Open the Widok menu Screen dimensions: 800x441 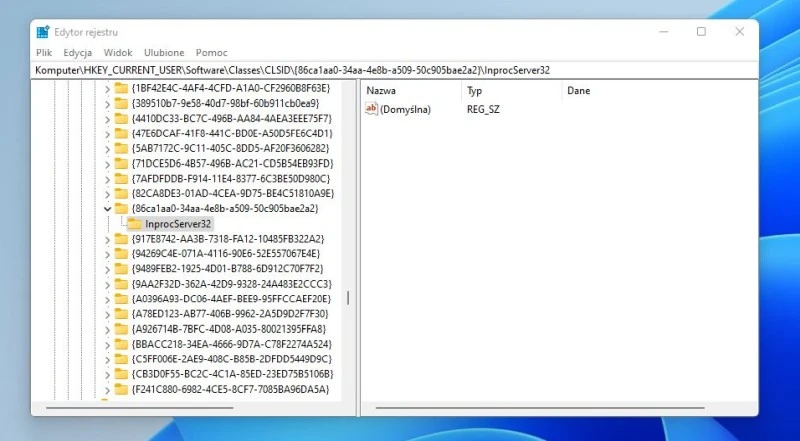pyautogui.click(x=118, y=53)
